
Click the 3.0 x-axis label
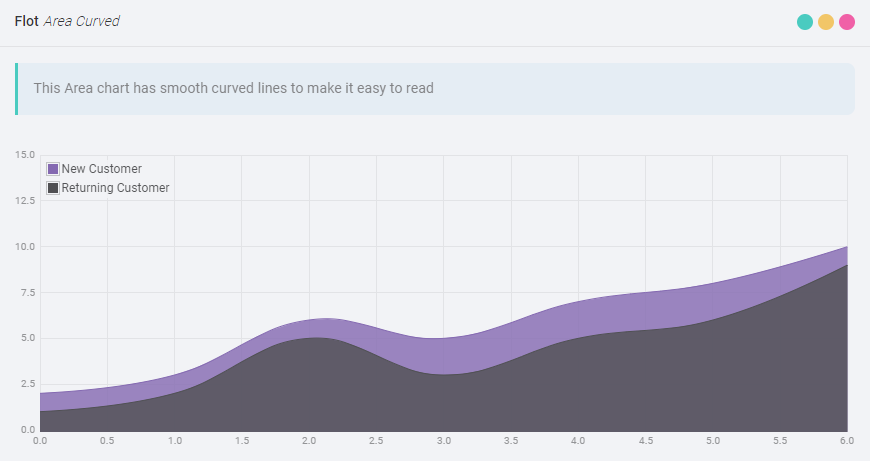point(443,440)
